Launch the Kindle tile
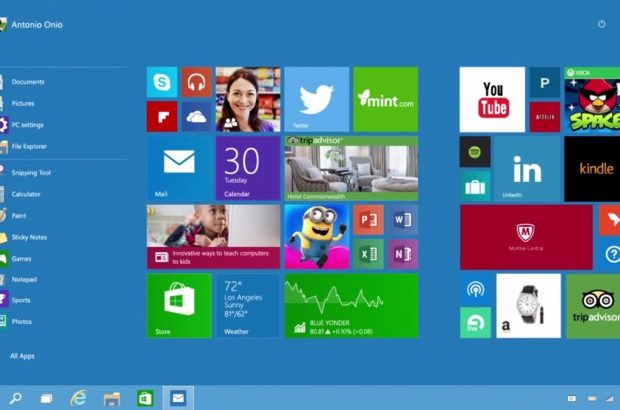This screenshot has height=410, width=620. (x=594, y=169)
